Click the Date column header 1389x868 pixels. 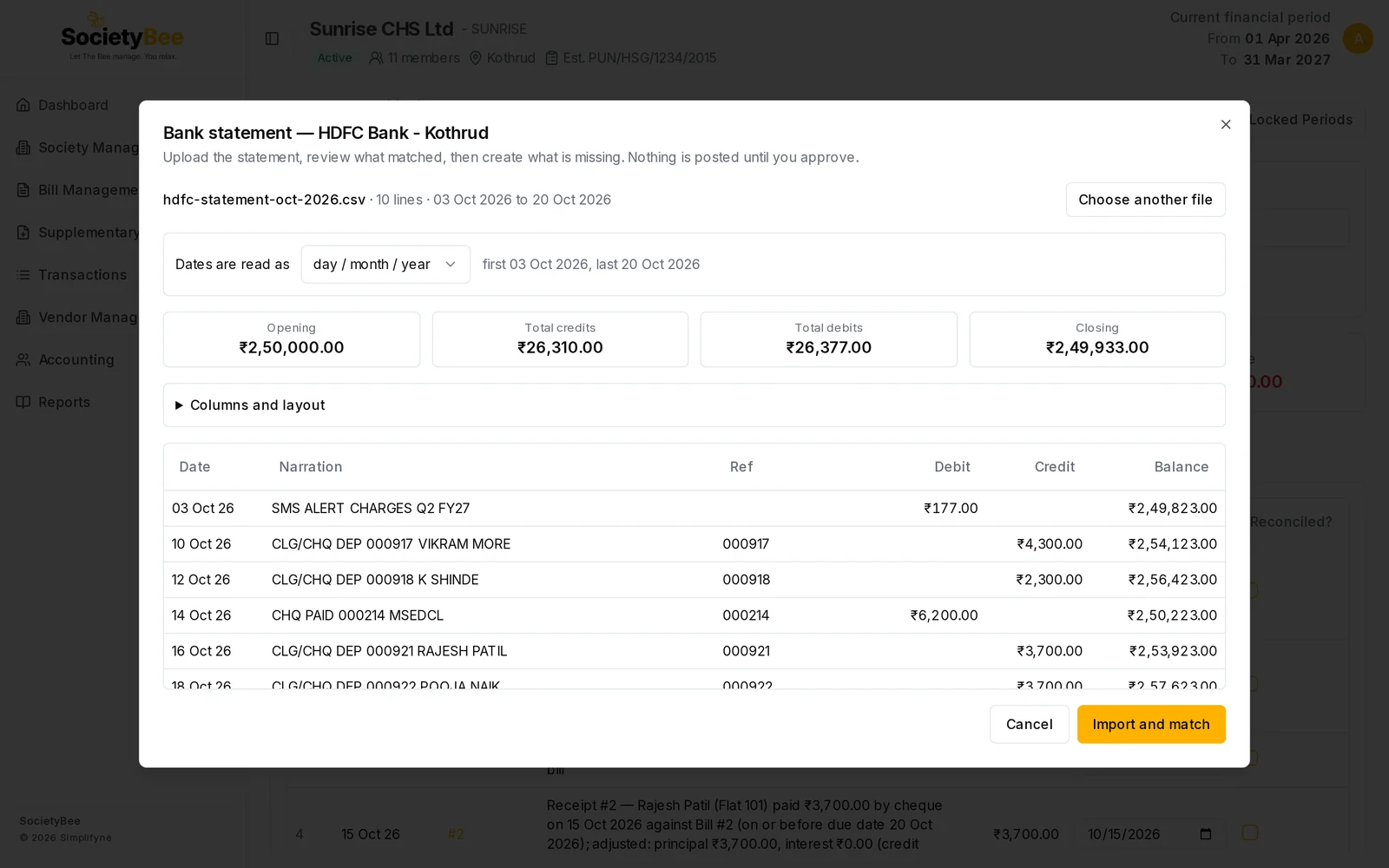tap(194, 467)
